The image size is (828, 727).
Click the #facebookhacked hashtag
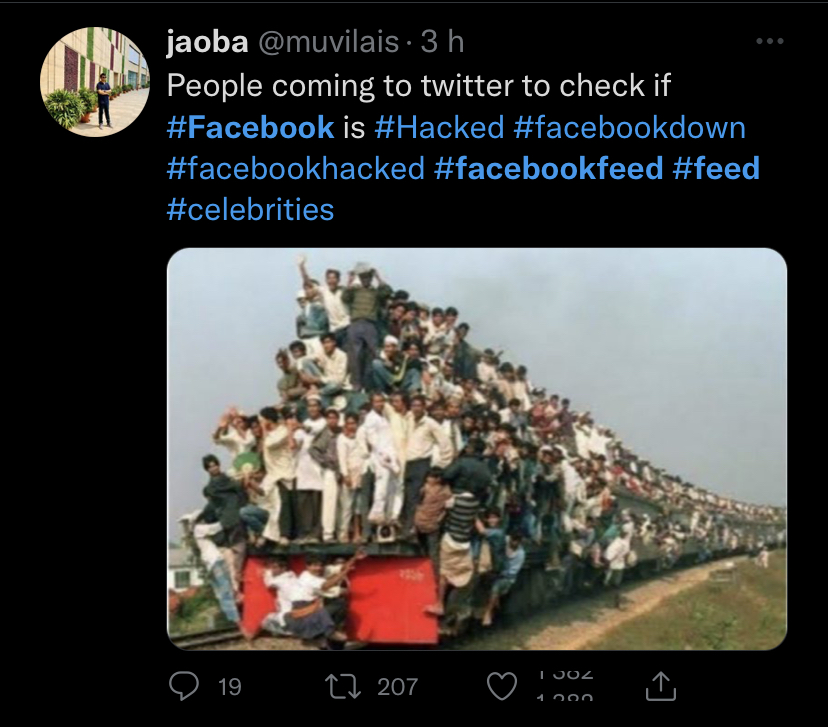click(296, 168)
